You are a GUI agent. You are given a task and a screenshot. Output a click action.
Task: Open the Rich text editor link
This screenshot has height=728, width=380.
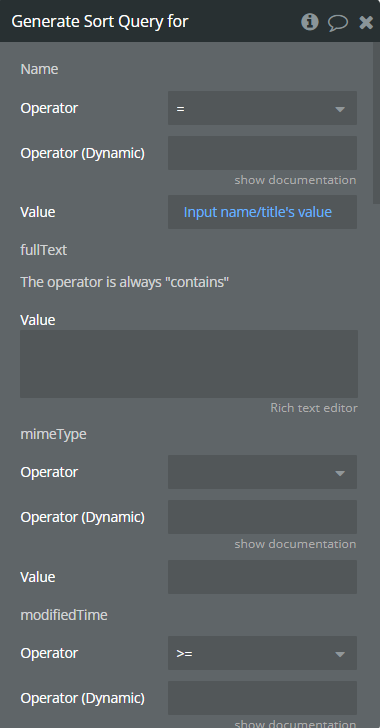314,408
